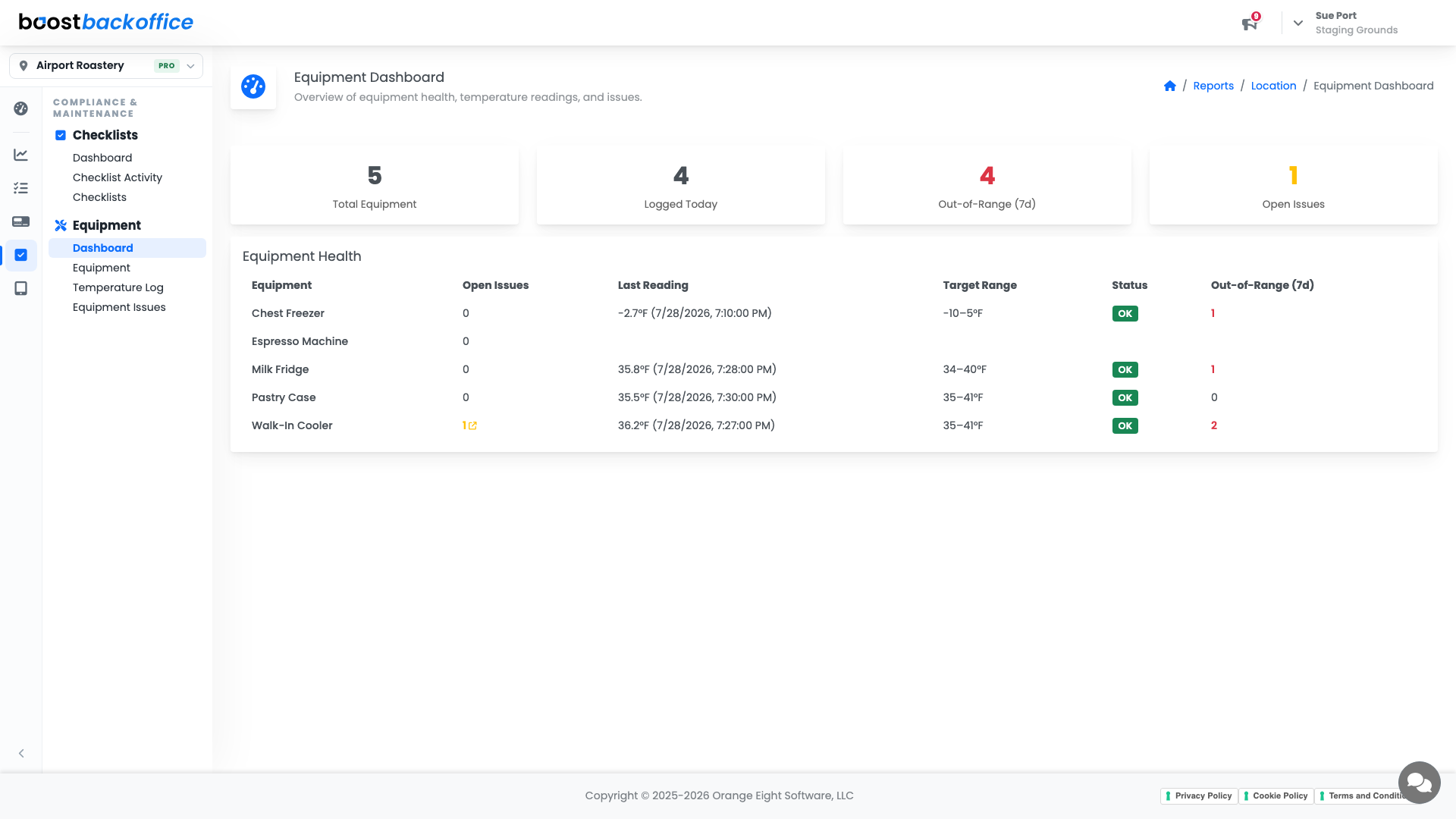The height and width of the screenshot is (819, 1456).
Task: Open the line chart reports icon in rail
Action: pyautogui.click(x=21, y=155)
